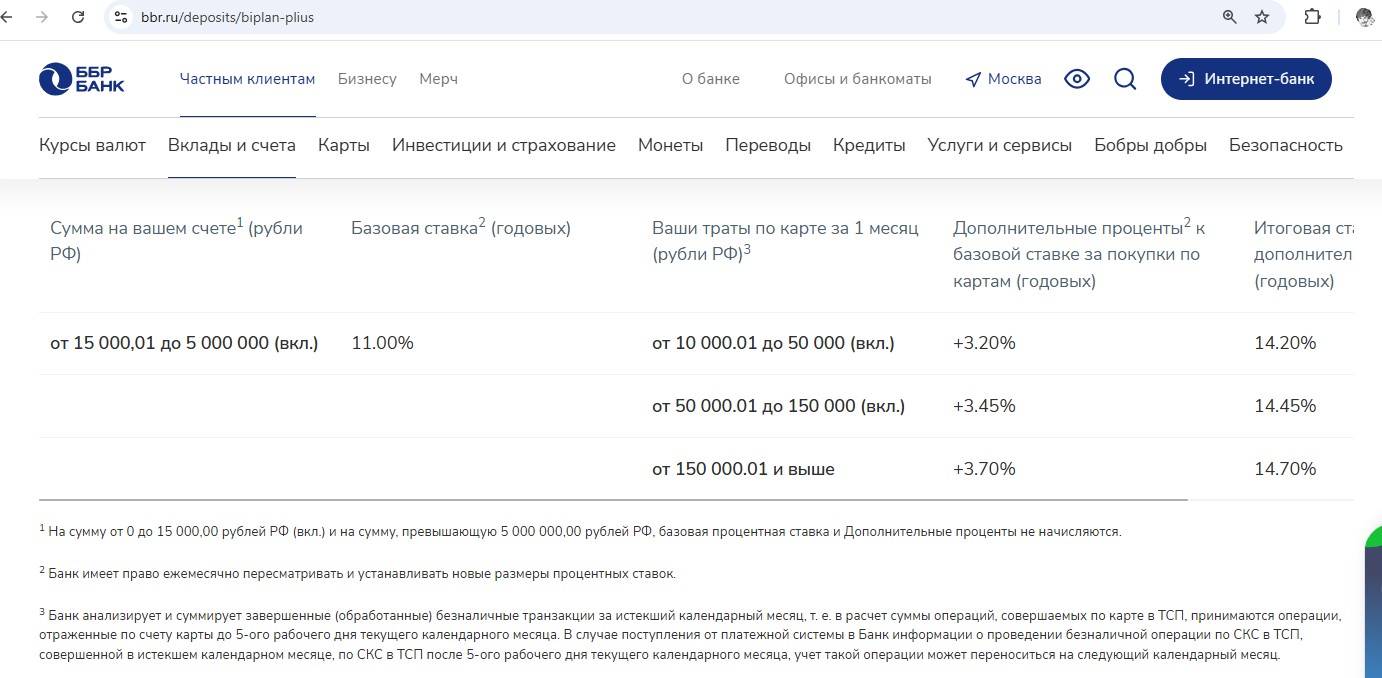Open the Инвестиции и страхование menu
The image size is (1382, 678).
click(x=503, y=145)
